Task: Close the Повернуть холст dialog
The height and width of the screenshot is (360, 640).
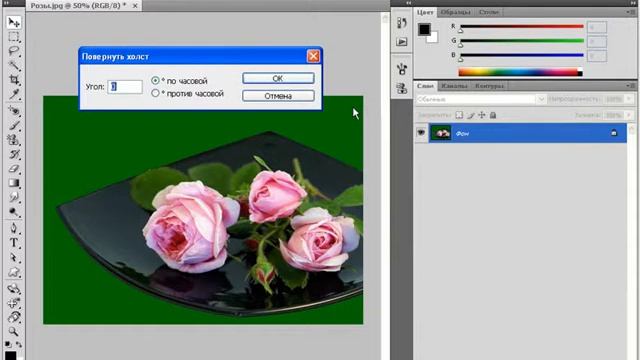Action: (x=313, y=56)
